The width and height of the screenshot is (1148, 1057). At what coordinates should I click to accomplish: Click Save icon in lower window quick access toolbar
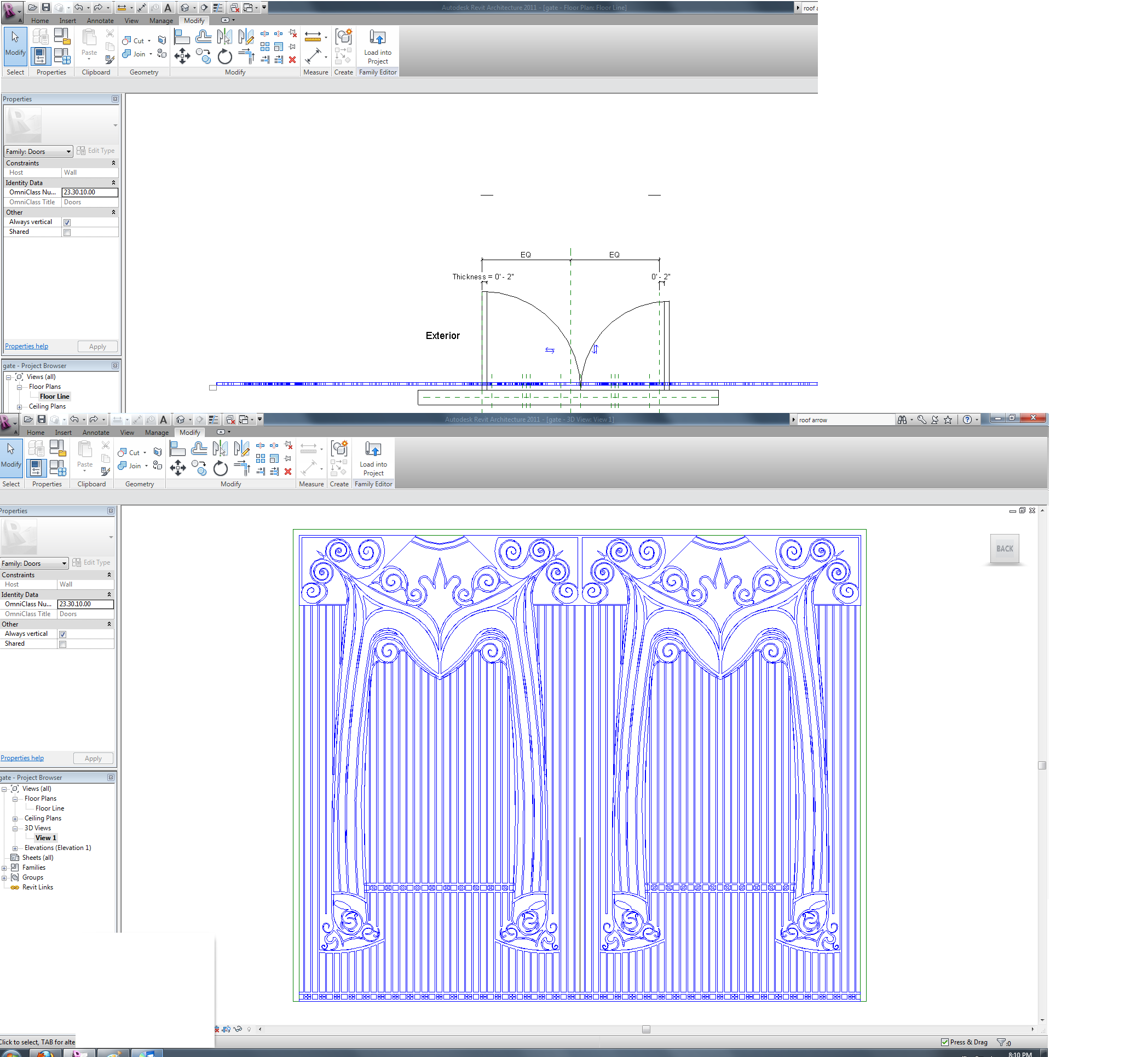pyautogui.click(x=42, y=420)
